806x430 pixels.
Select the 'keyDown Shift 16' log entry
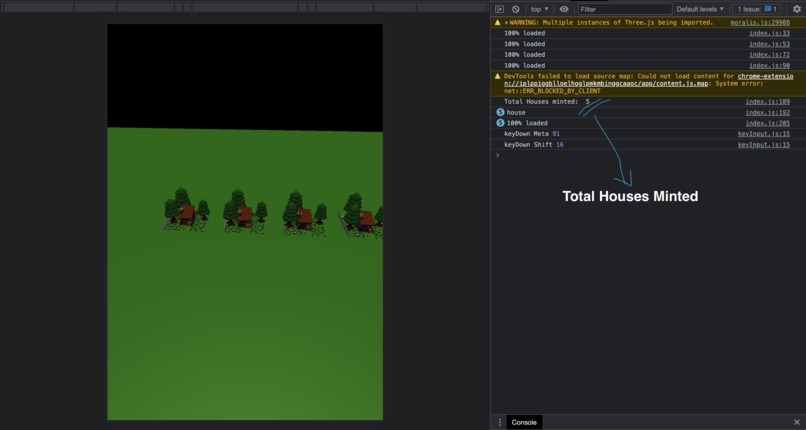(x=534, y=145)
